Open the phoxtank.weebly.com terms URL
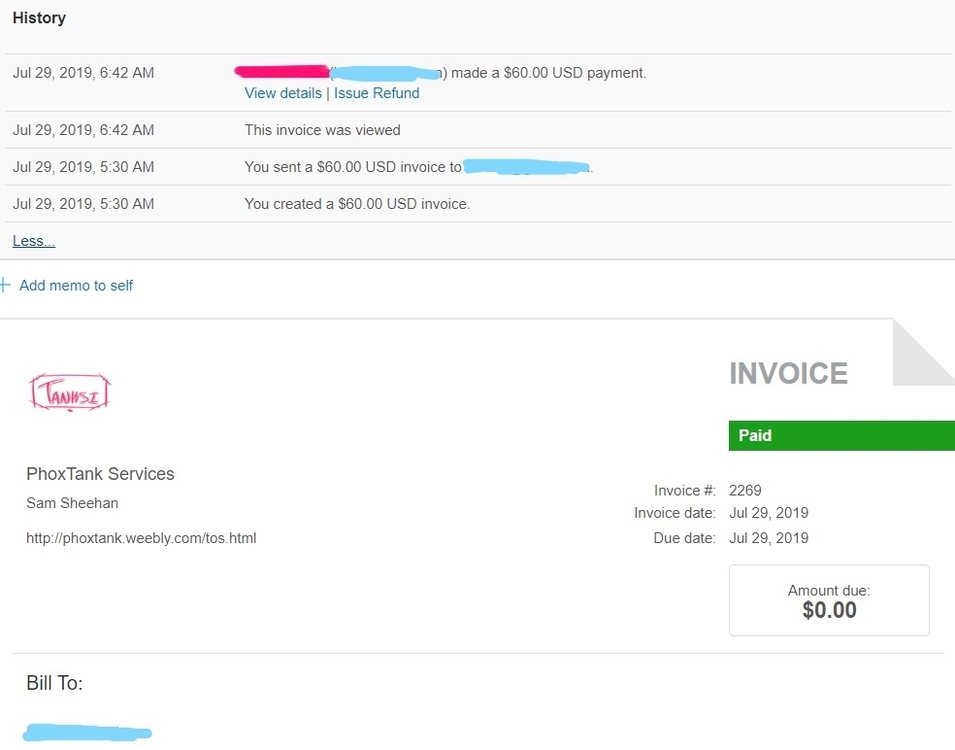The height and width of the screenshot is (750, 955). point(141,538)
